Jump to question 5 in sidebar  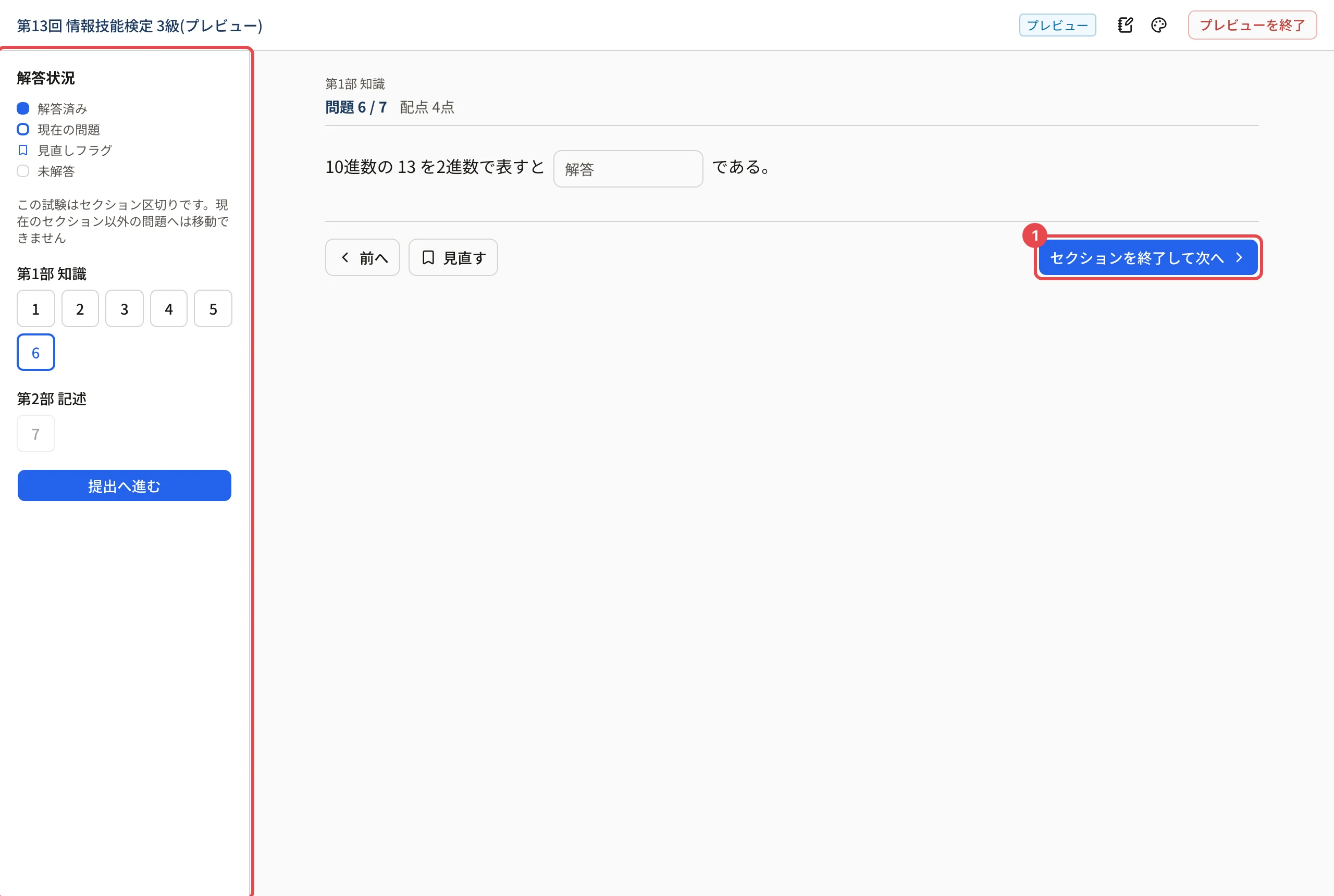pos(213,308)
